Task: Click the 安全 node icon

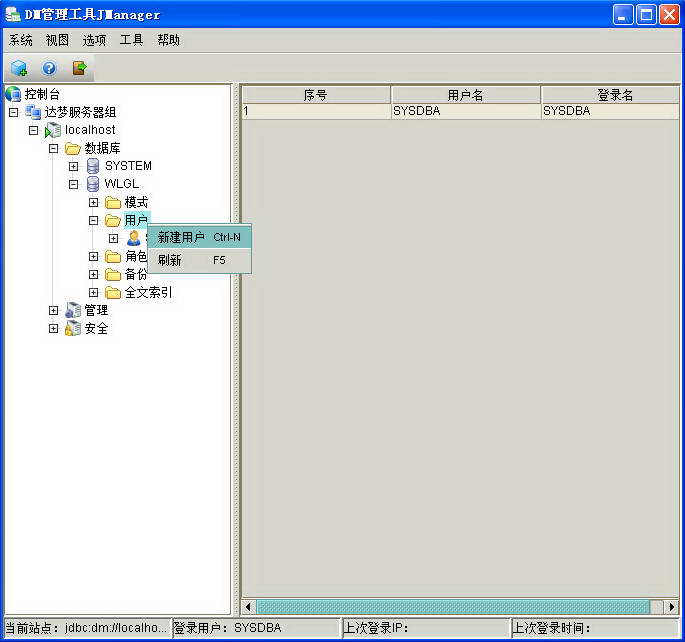Action: [x=73, y=328]
